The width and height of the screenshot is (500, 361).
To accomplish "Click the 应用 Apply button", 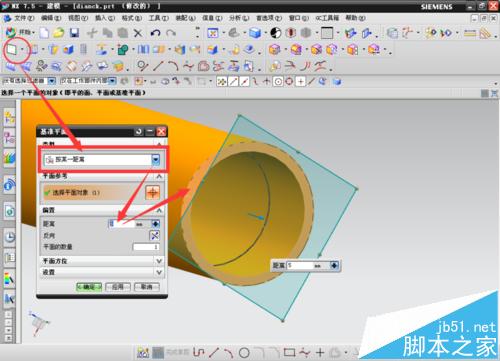I will pos(118,287).
